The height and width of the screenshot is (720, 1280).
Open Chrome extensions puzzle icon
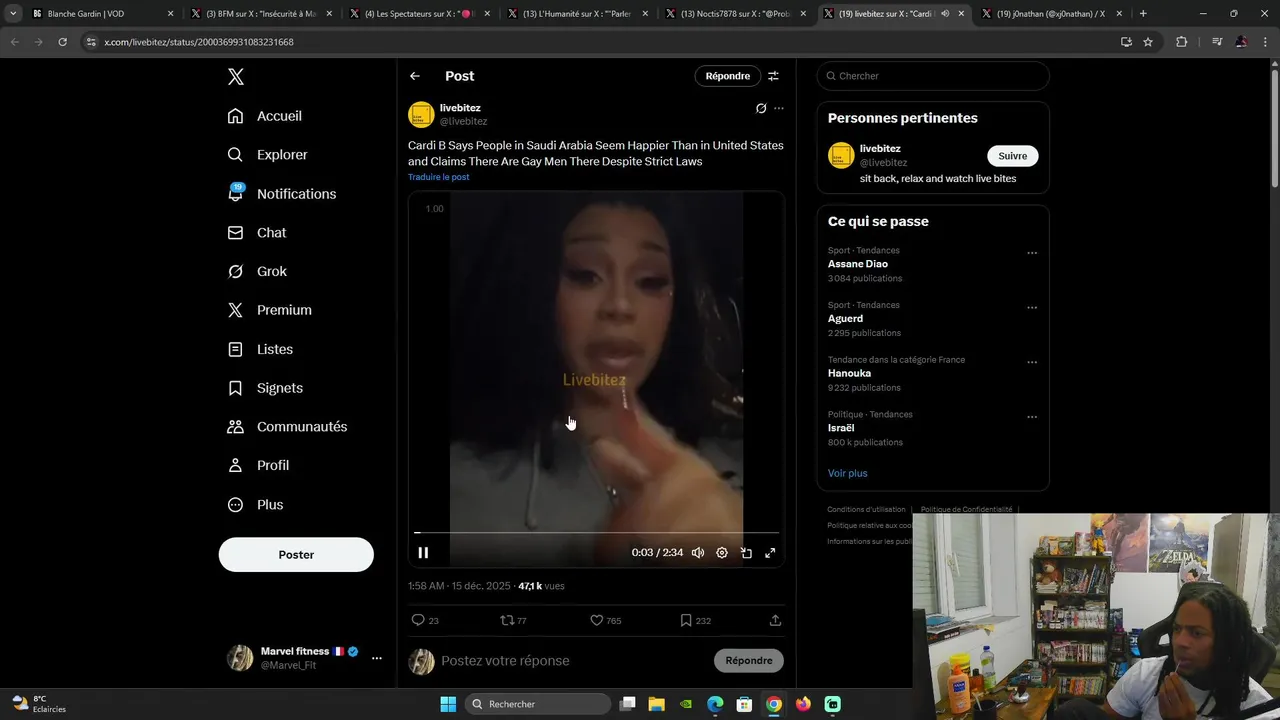(x=1181, y=42)
